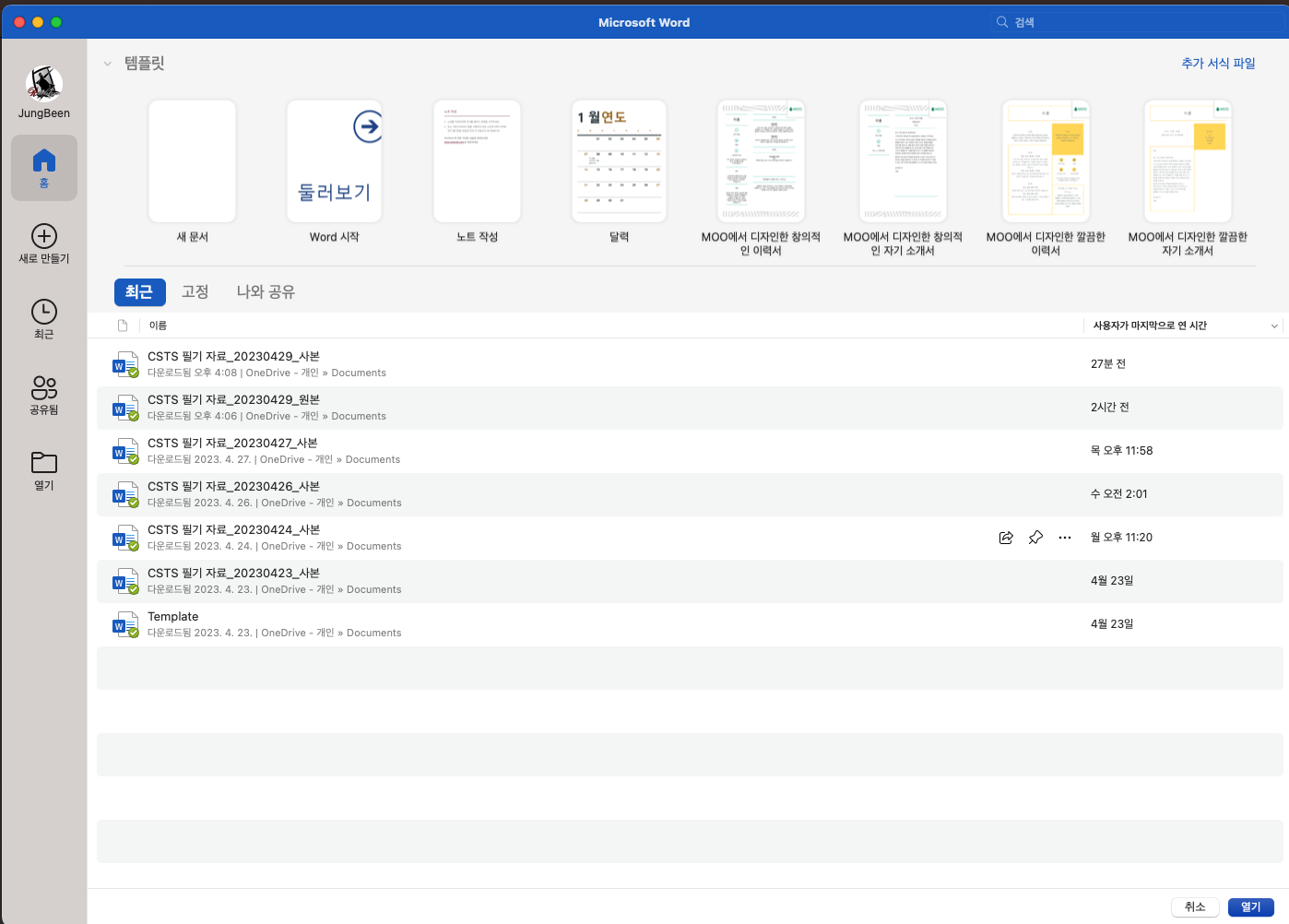
Task: Select file name CSTS 필기 자료_20230429_사본
Action: tap(233, 357)
